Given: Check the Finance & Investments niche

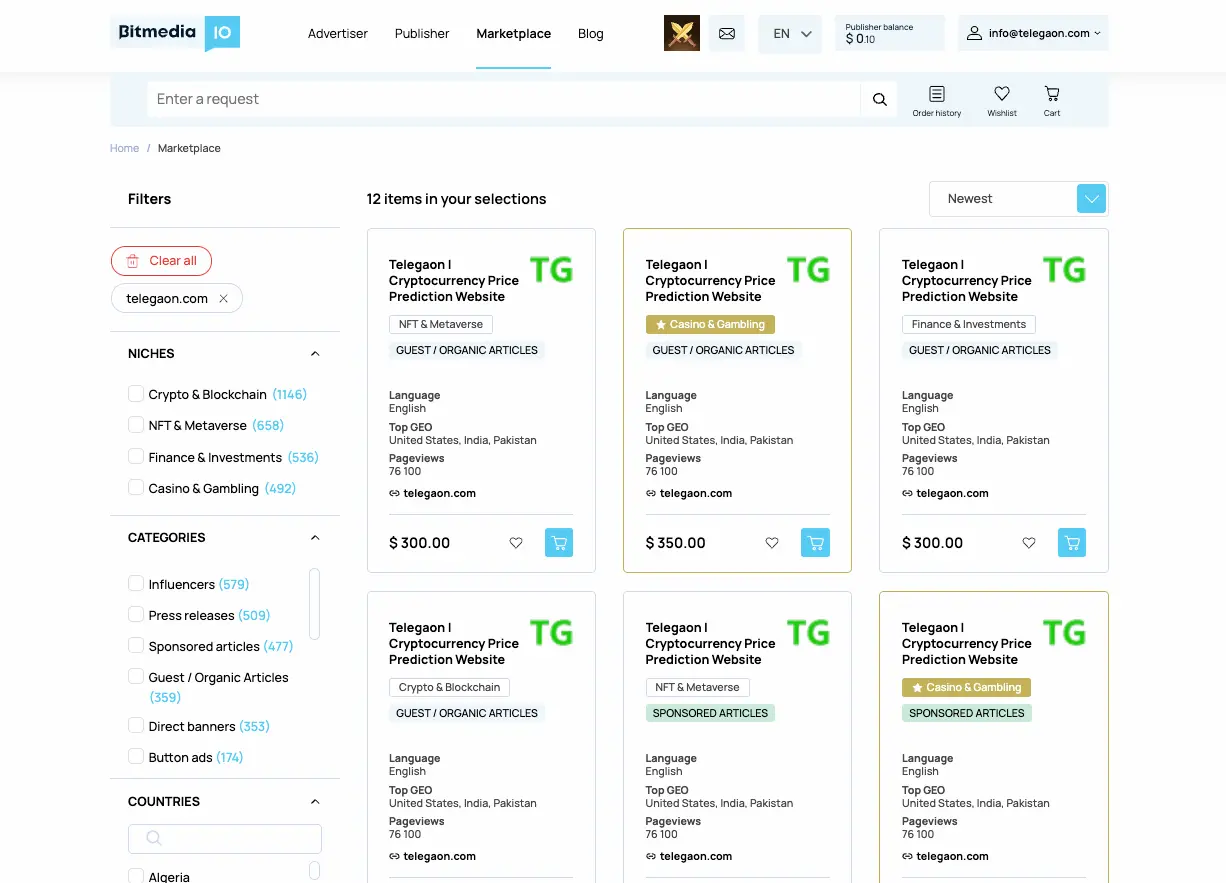Looking at the screenshot, I should 136,456.
